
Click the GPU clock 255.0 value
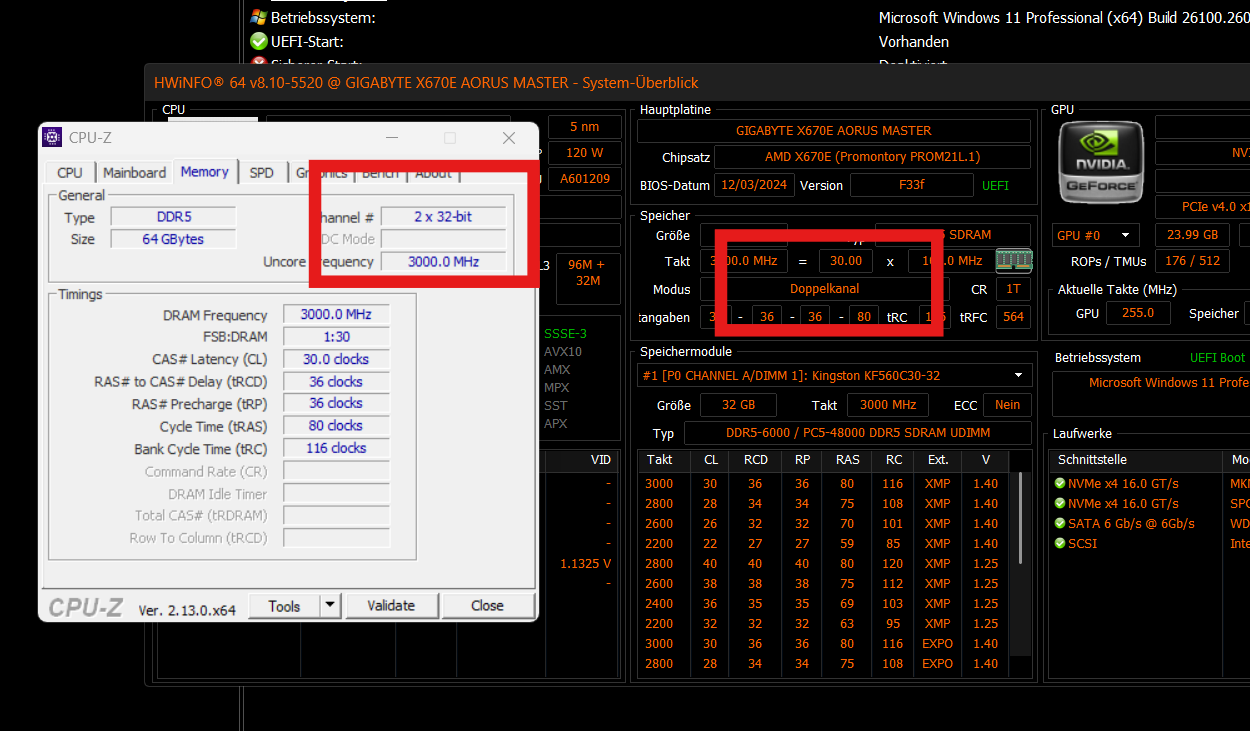1138,313
